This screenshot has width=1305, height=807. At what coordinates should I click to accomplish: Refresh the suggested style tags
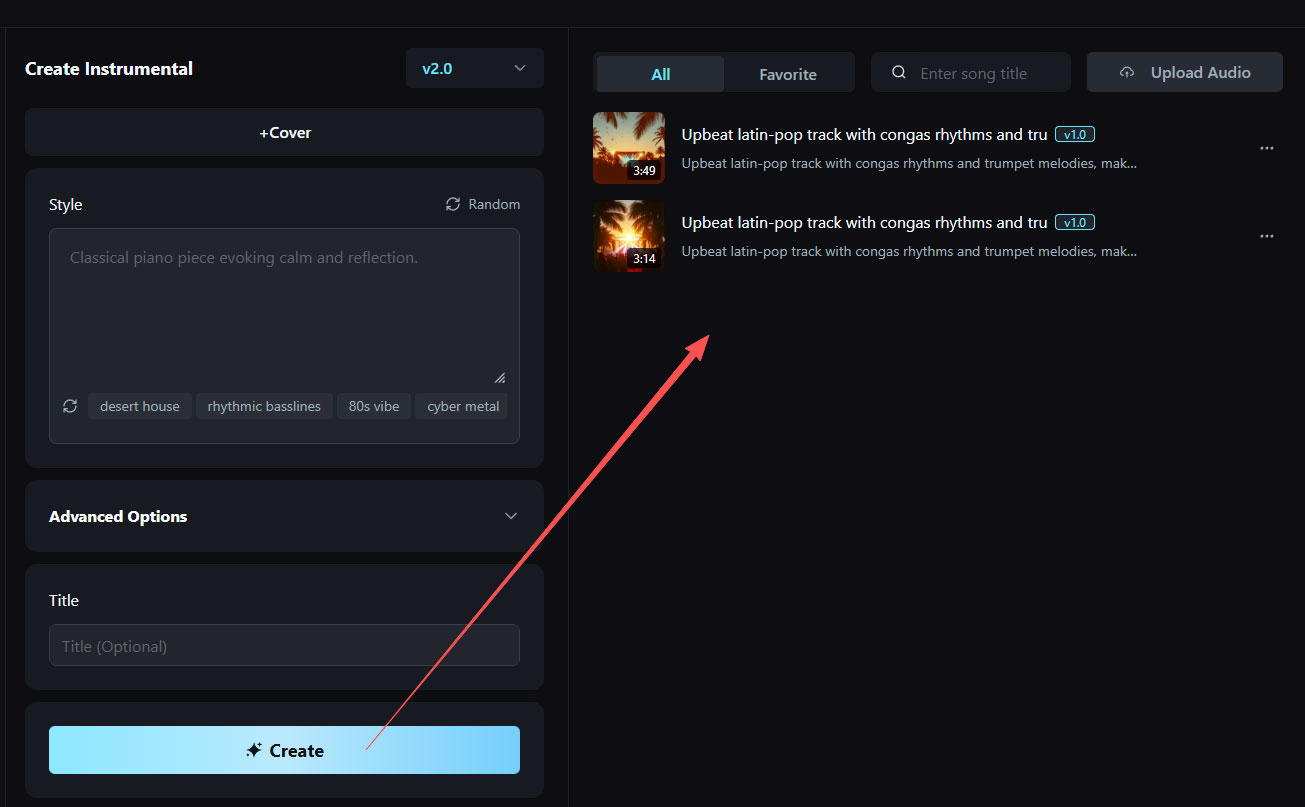tap(70, 406)
